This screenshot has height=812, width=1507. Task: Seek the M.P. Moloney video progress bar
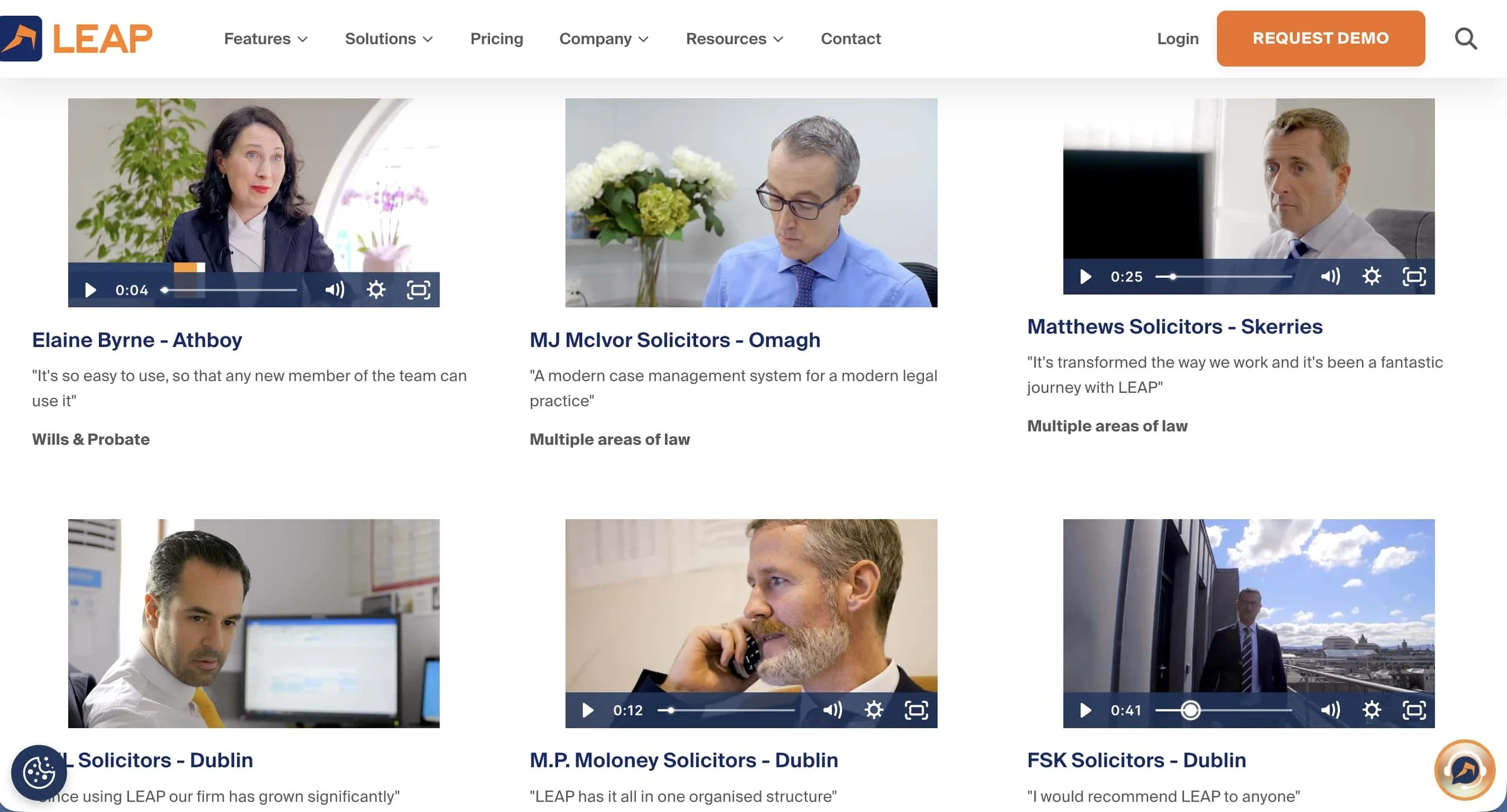(x=726, y=710)
